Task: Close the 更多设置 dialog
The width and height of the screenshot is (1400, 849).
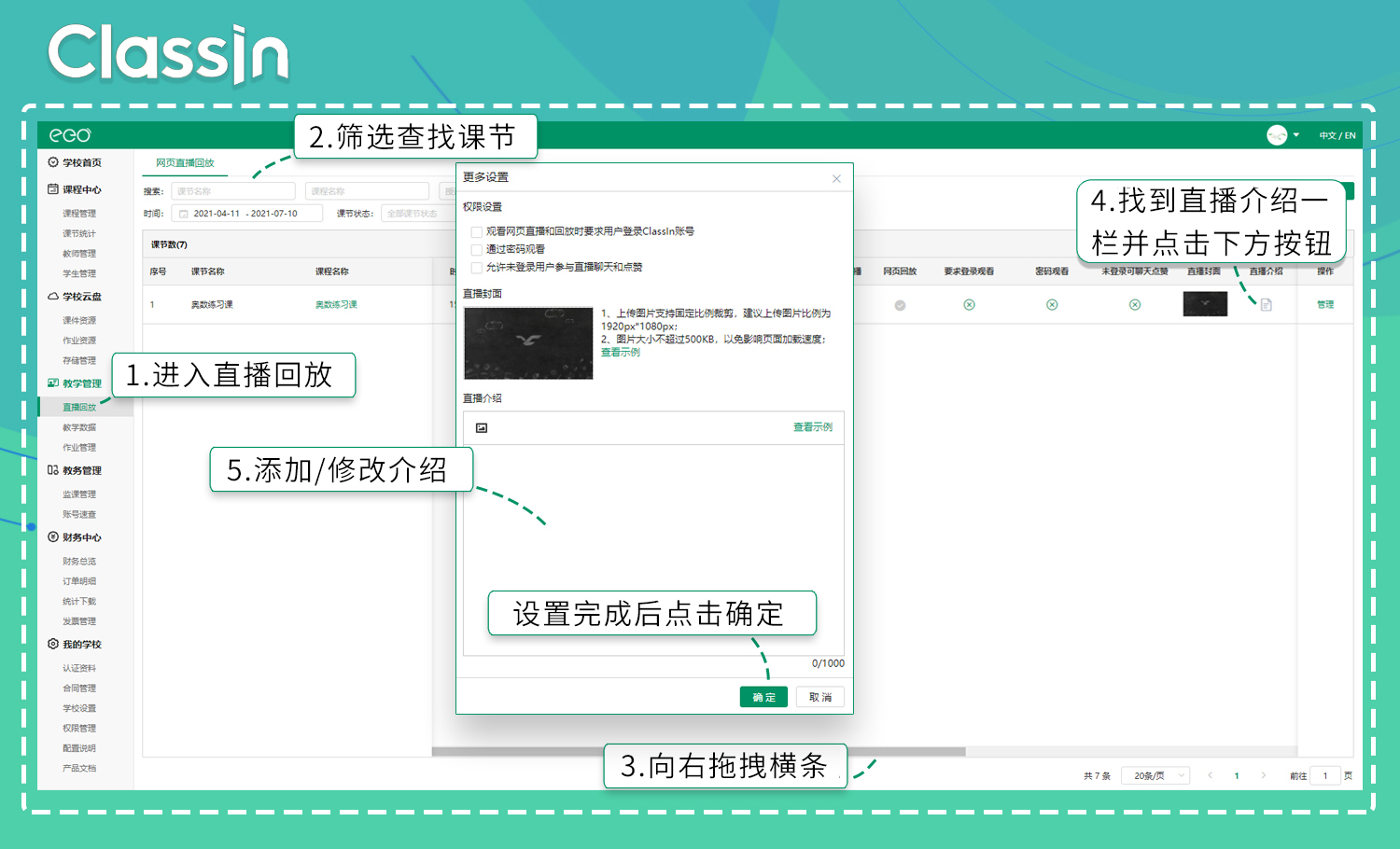Action: [836, 178]
